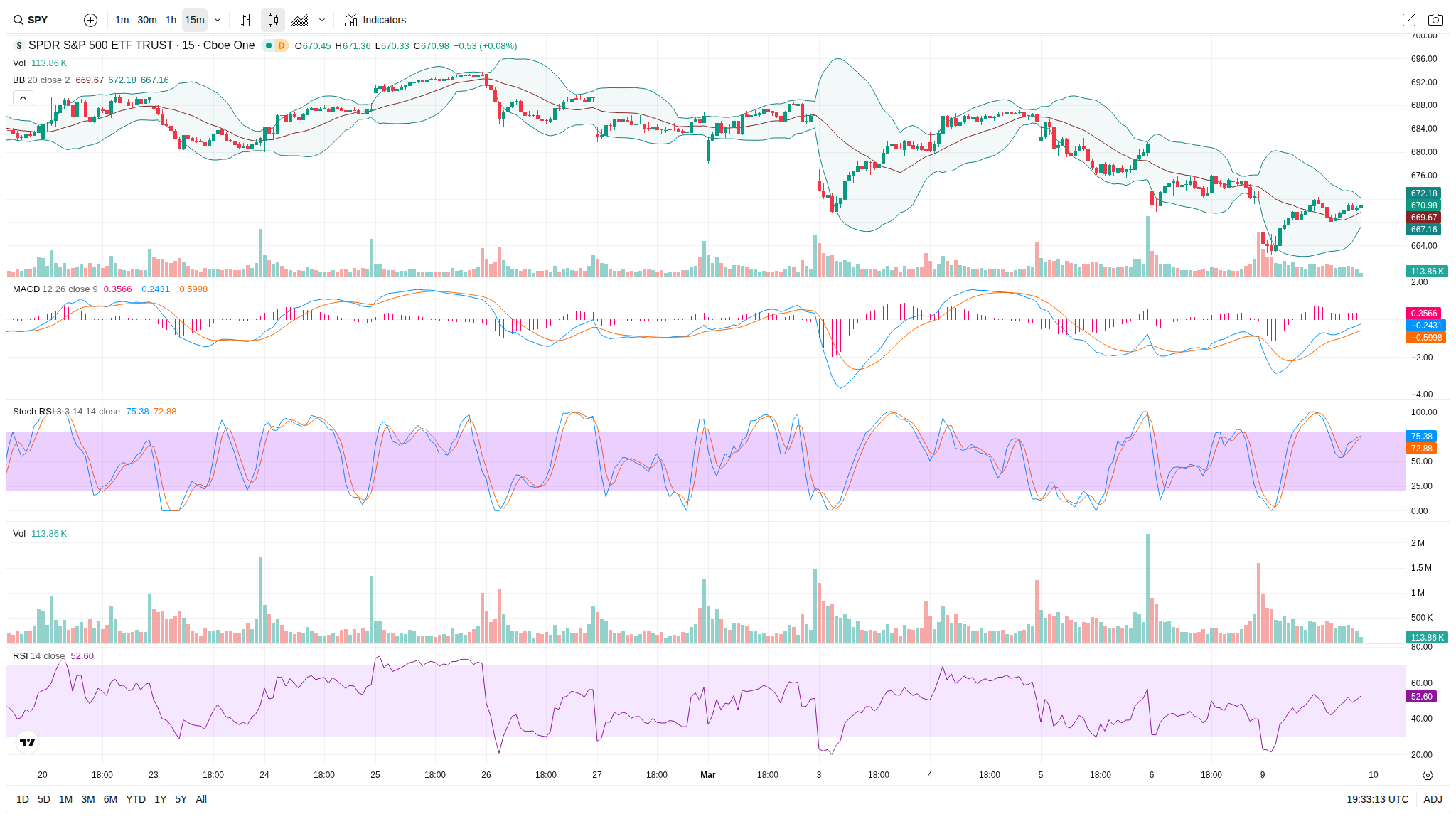Select the Candles chart style icon

(x=273, y=20)
